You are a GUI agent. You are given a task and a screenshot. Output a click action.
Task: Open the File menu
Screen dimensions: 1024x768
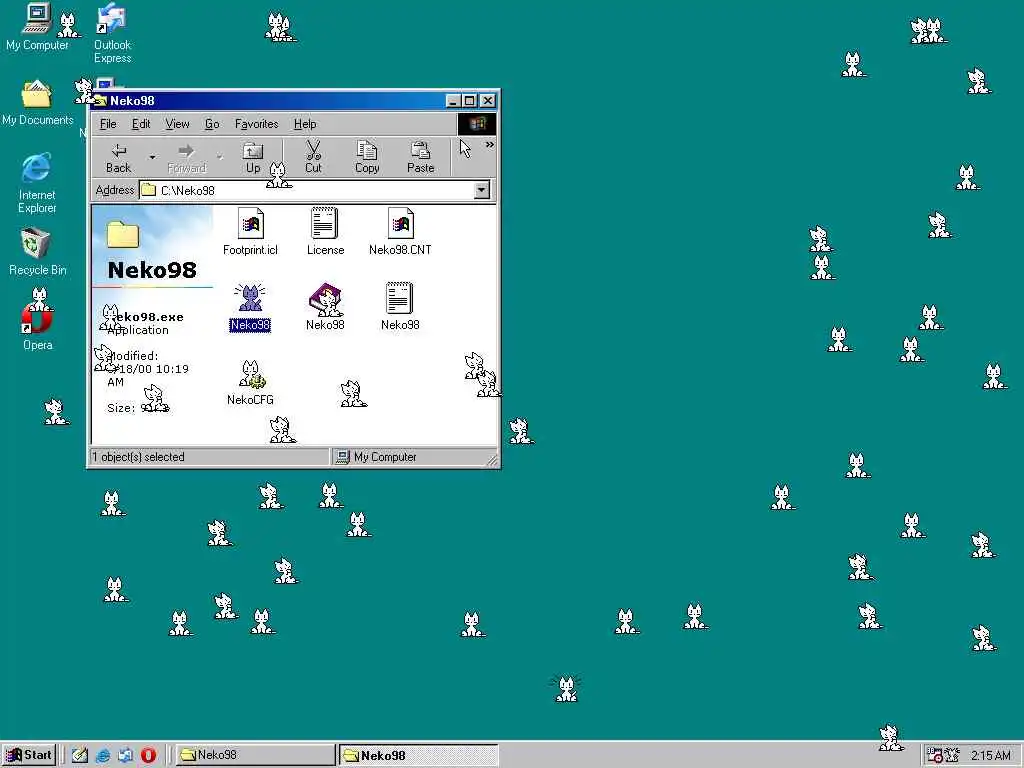(x=108, y=124)
